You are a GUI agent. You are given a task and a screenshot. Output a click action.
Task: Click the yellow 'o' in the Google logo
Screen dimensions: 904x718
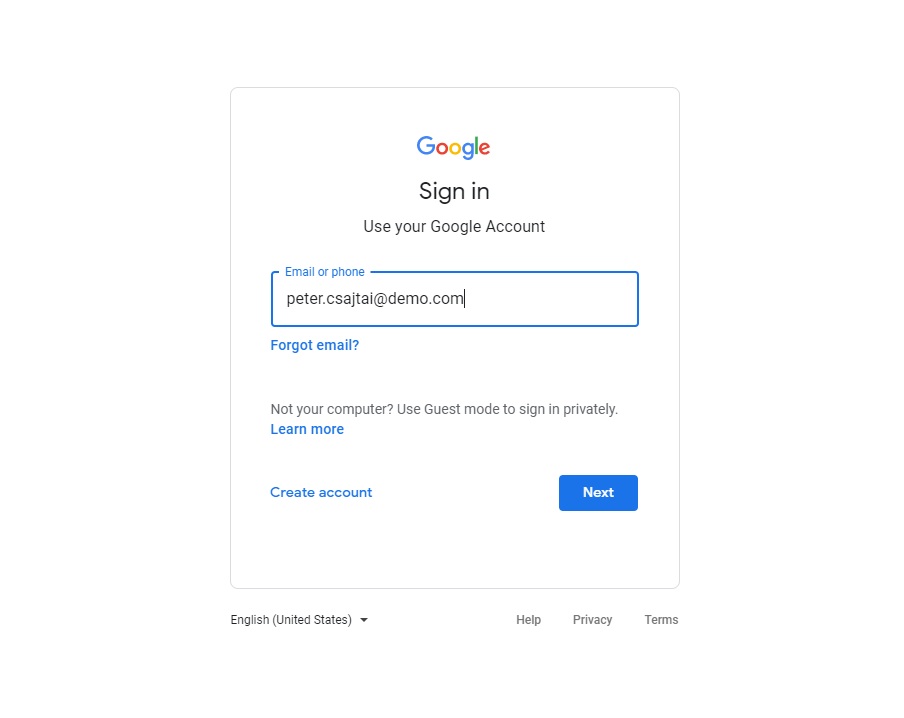click(456, 149)
